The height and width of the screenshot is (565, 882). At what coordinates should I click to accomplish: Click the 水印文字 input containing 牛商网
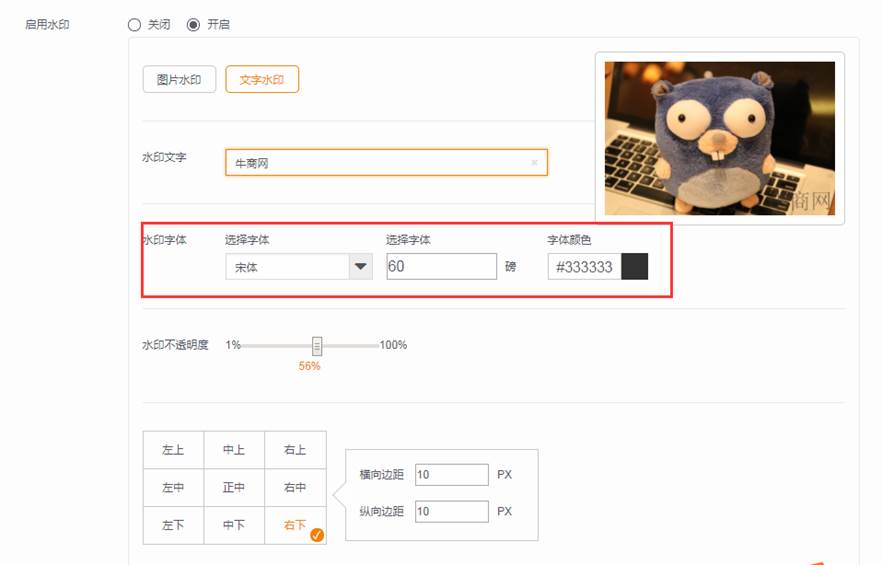tap(386, 163)
